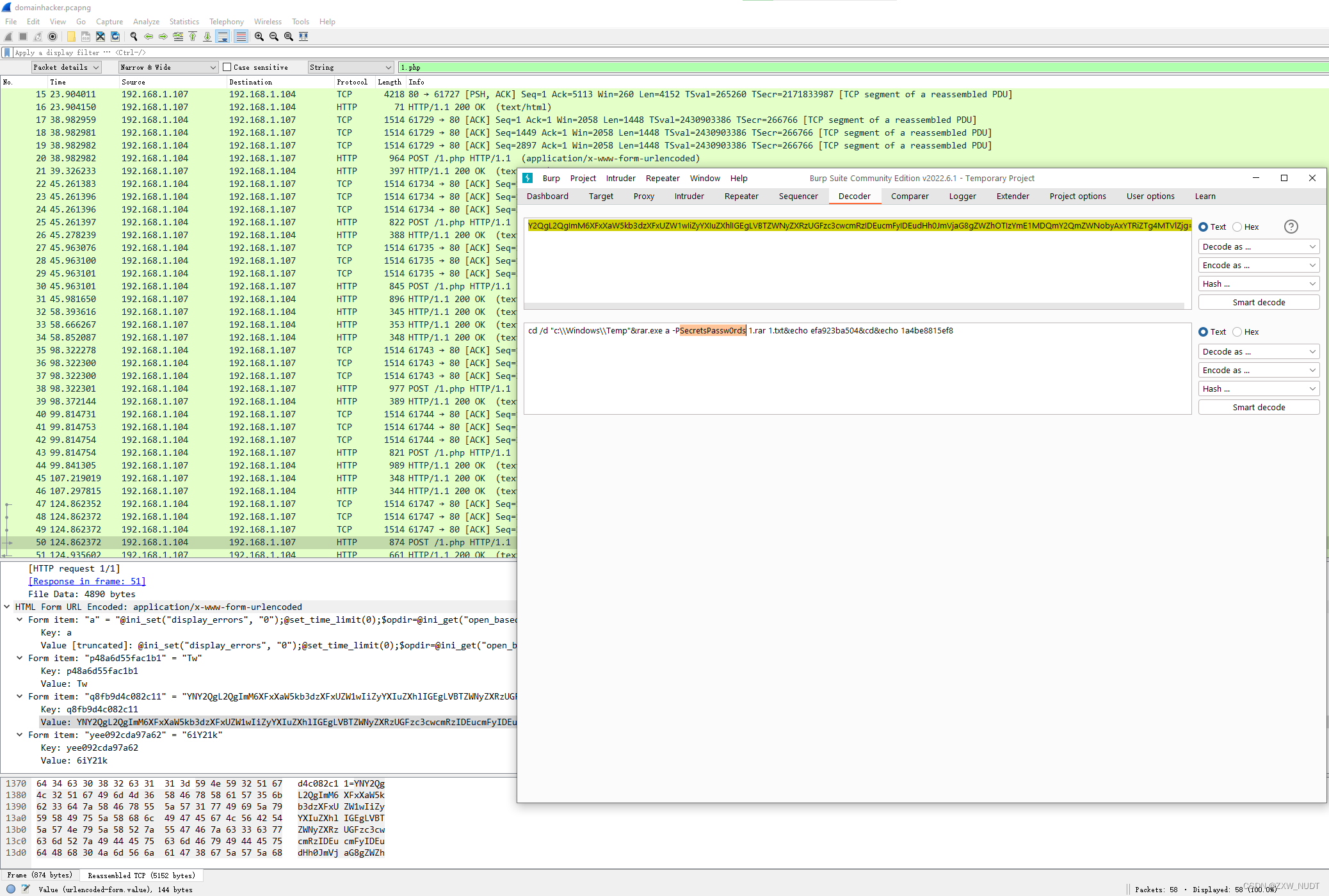Open expert information circle in status bar
The image size is (1329, 896).
pyautogui.click(x=11, y=889)
